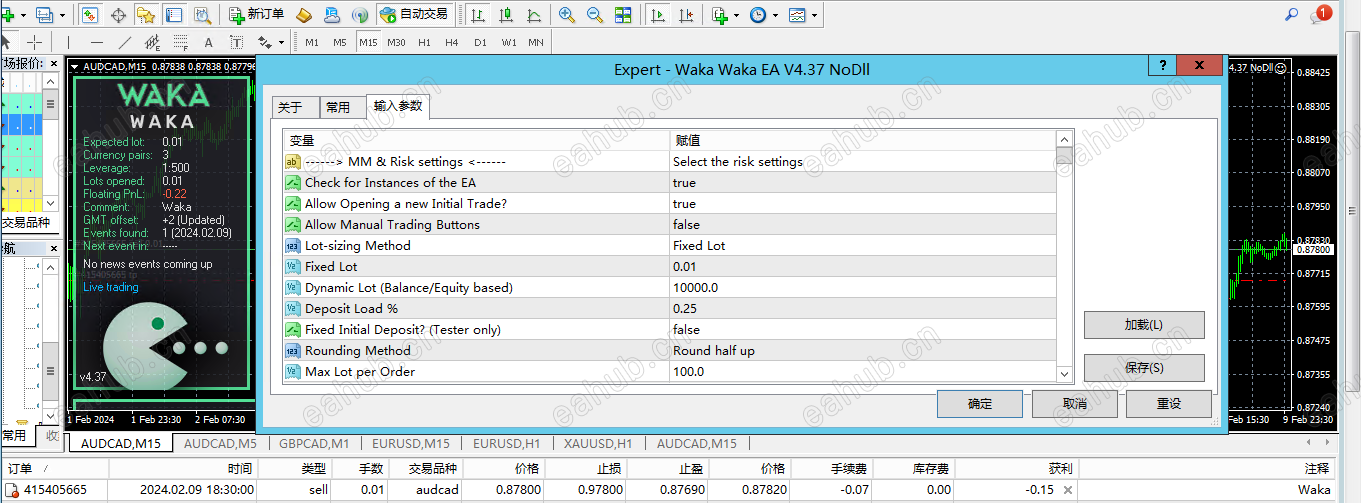Change Lot-sizing Method value Fixed Lot
Screen dimensions: 1361x503
(x=862, y=246)
